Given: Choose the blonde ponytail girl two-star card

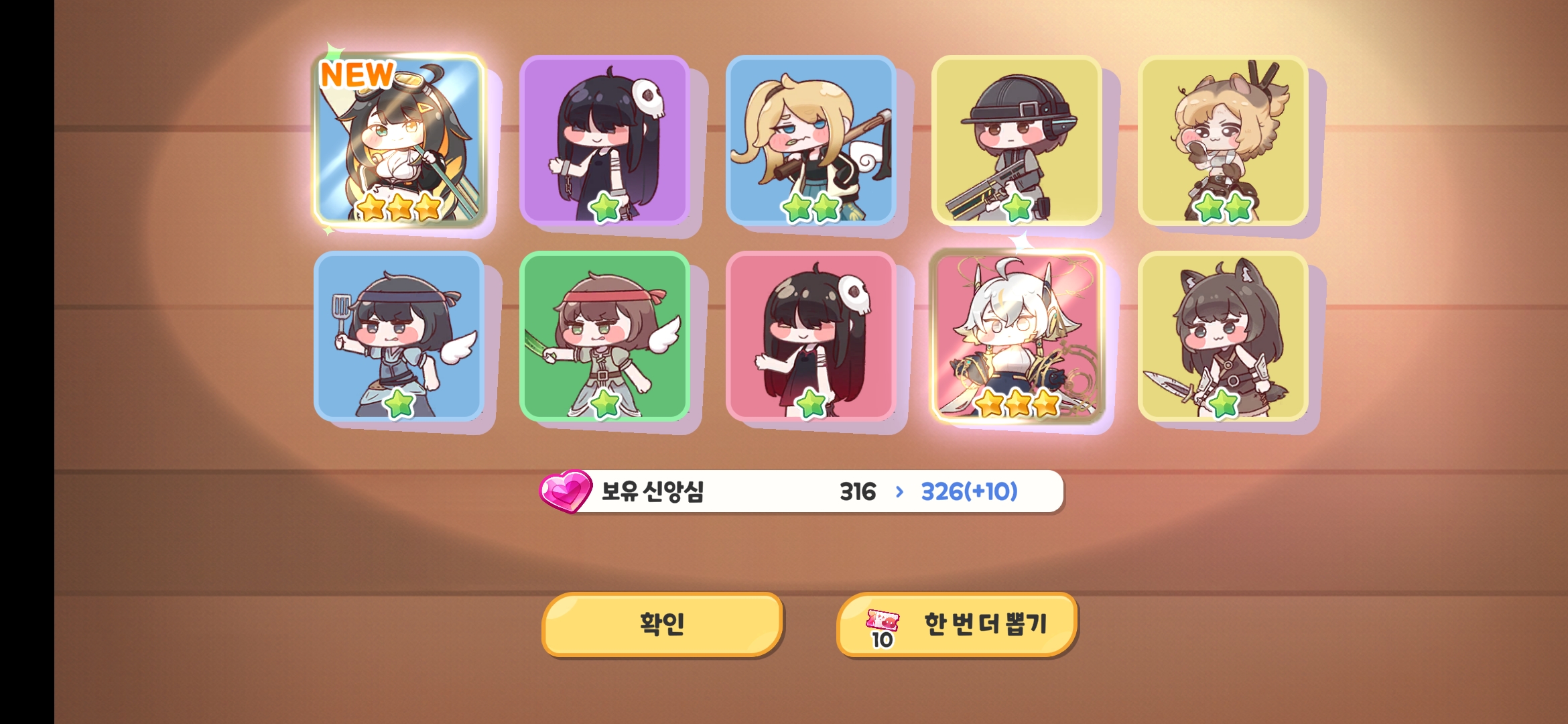Looking at the screenshot, I should [811, 139].
